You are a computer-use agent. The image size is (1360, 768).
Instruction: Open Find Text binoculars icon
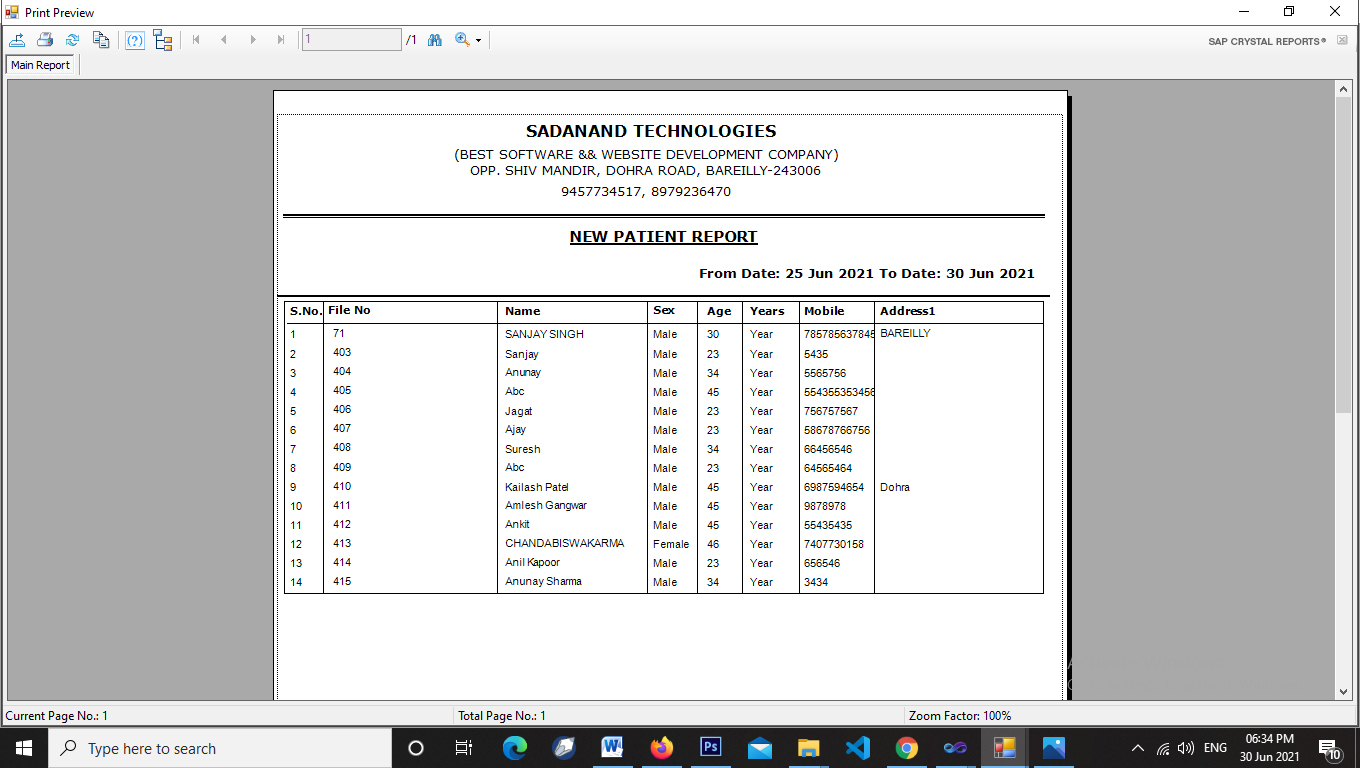tap(435, 40)
